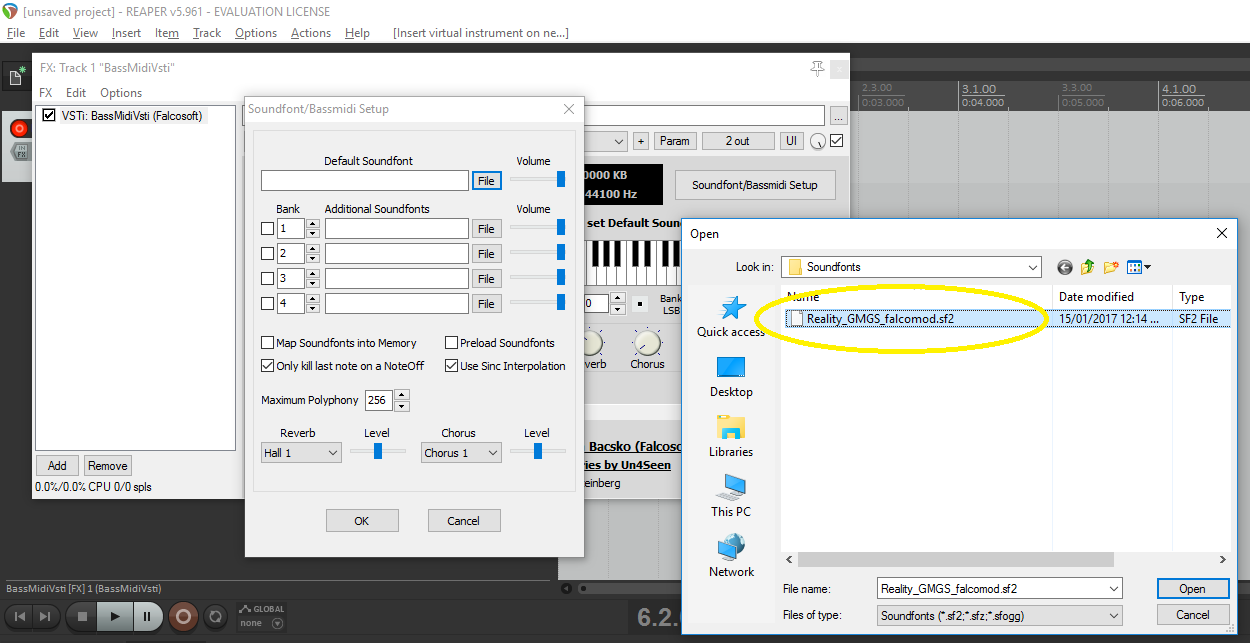
Task: Open the Reverb type dropdown (Hall 1)
Action: click(x=301, y=453)
